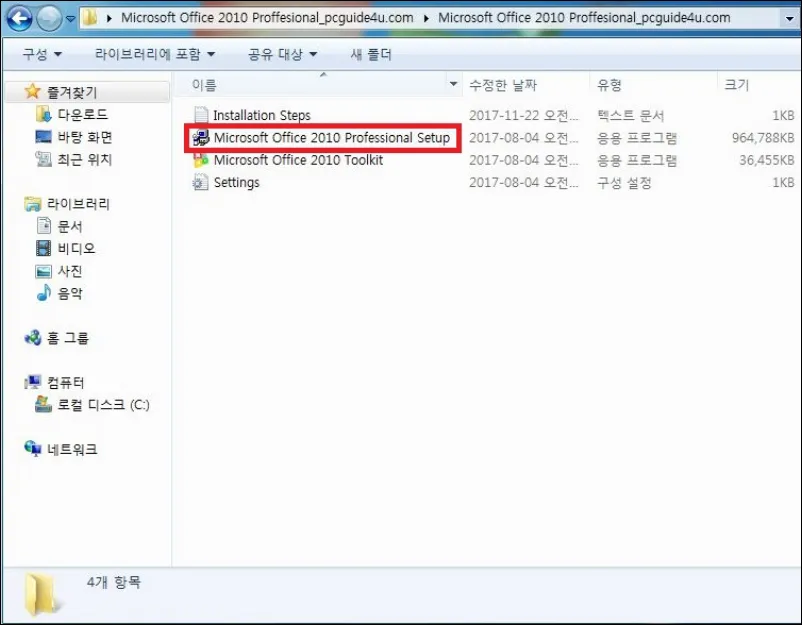Open 즐겨찾기 in the navigation pane
802x625 pixels.
(72, 92)
